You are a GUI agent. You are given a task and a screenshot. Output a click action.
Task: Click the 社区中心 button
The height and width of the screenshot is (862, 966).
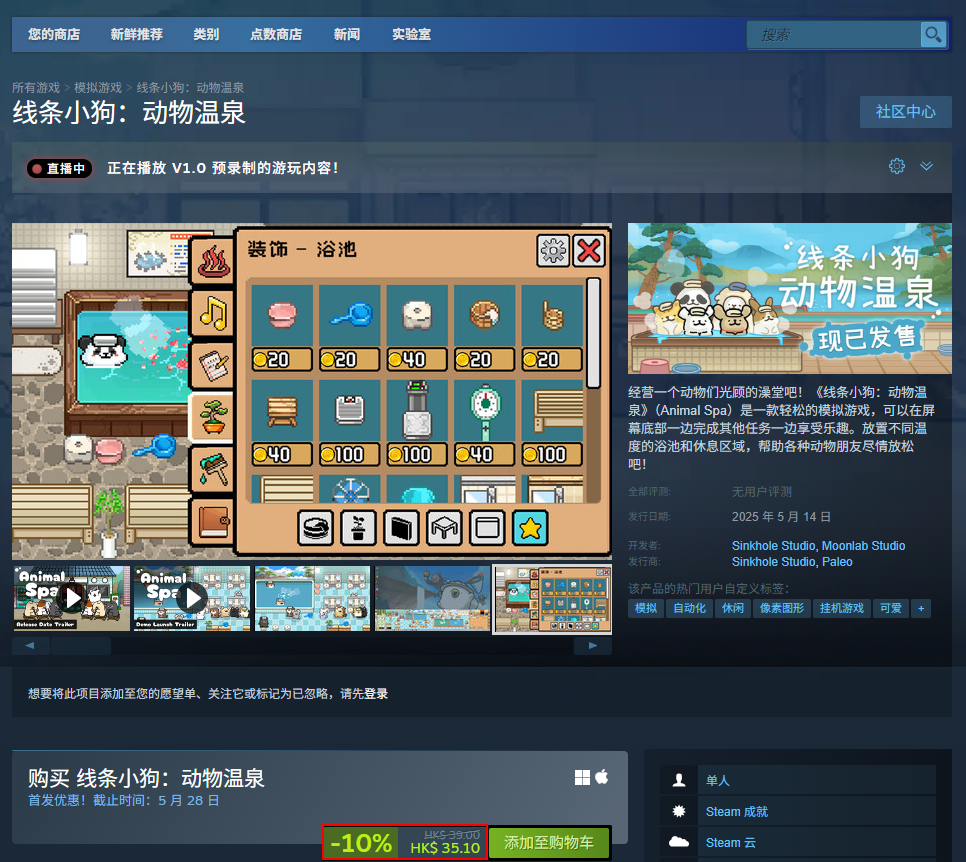(x=904, y=112)
